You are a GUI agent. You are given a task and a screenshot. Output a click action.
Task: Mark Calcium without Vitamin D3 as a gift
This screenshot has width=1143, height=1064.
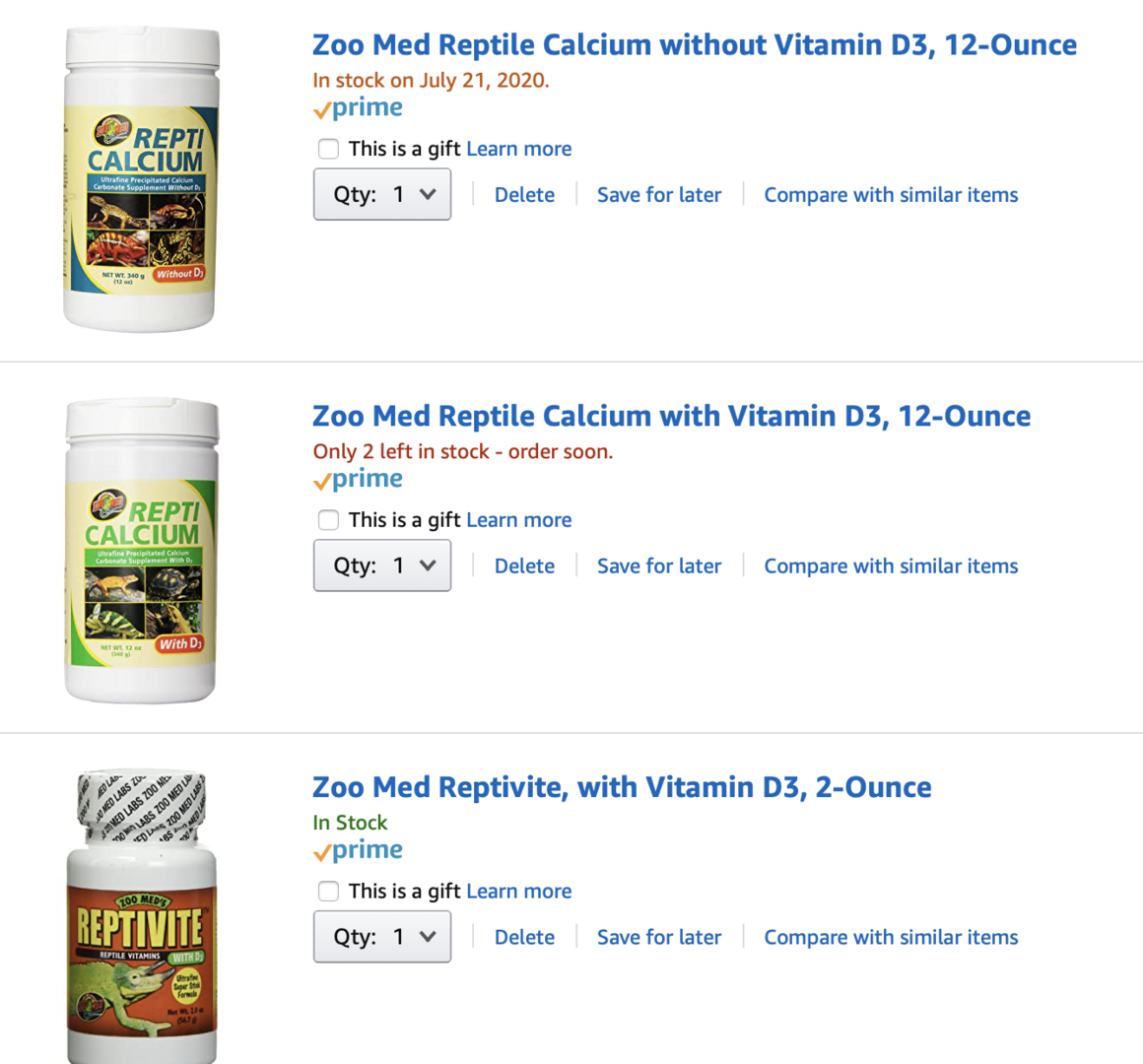(x=328, y=149)
